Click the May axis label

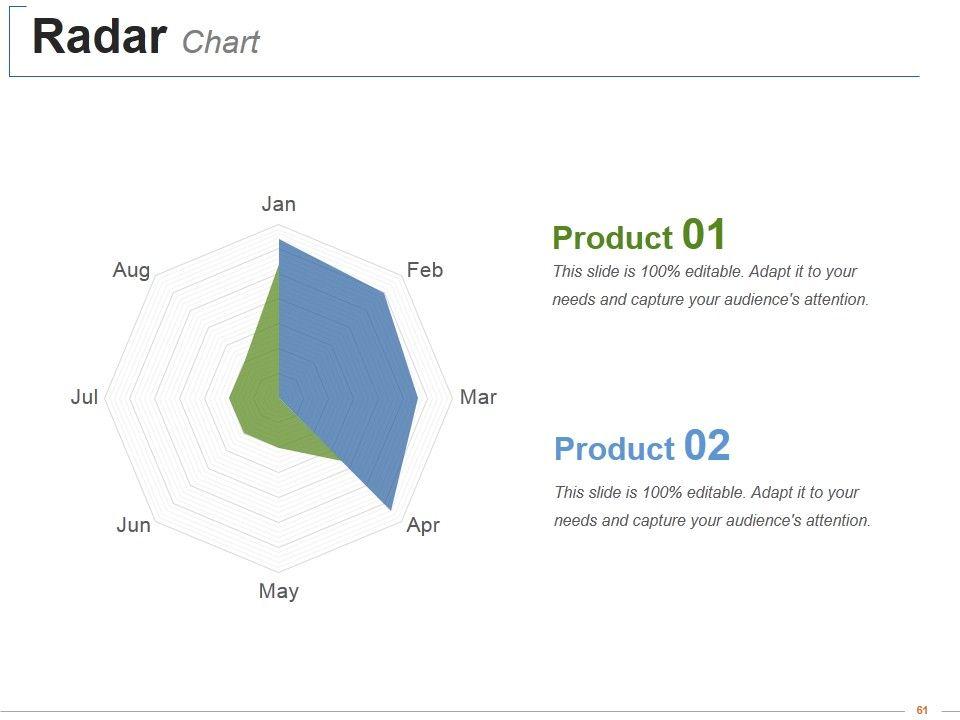(x=278, y=591)
